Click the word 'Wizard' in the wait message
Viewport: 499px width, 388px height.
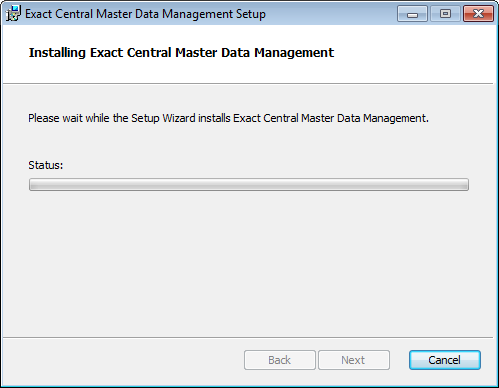179,118
